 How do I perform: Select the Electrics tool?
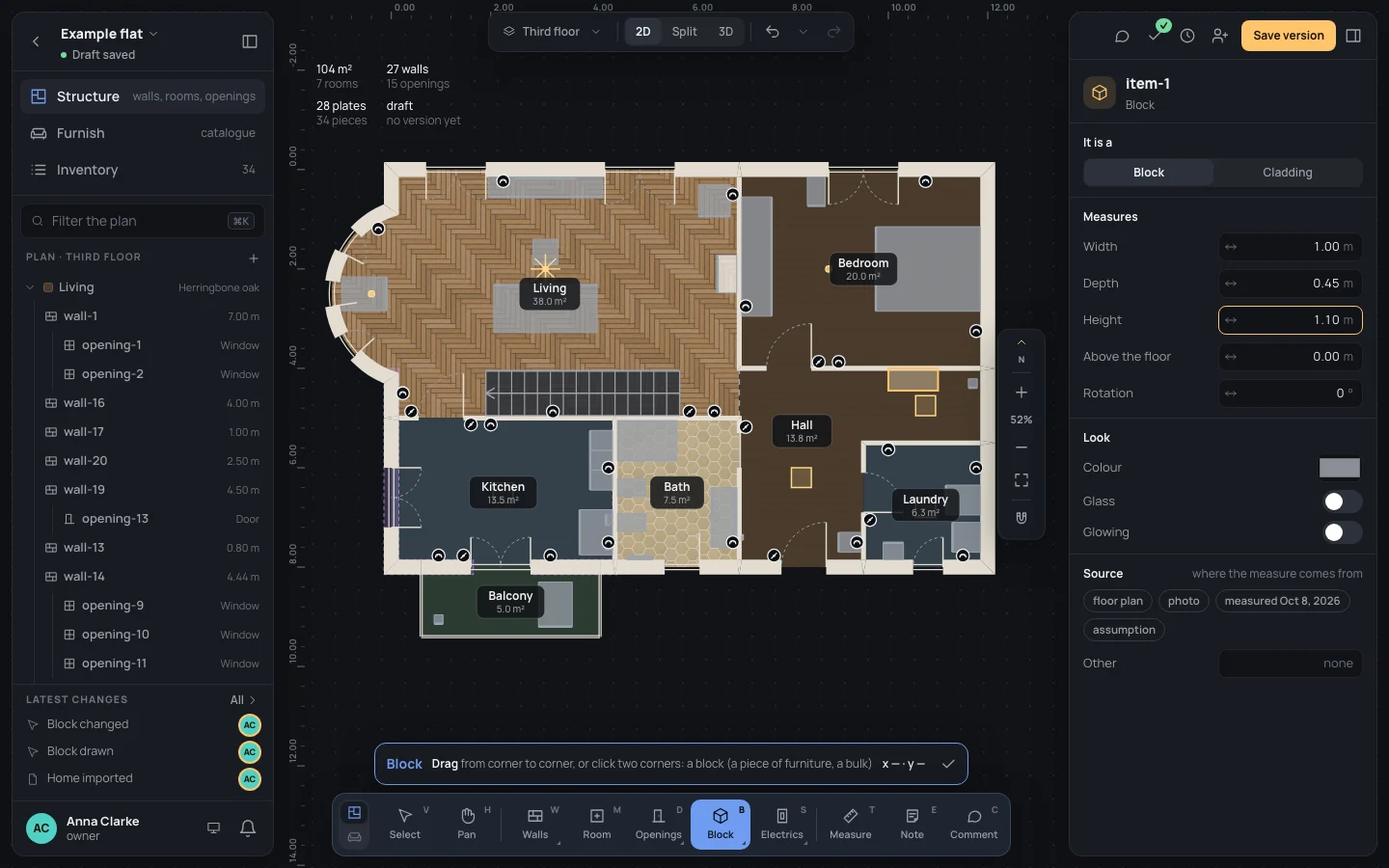coord(782,824)
